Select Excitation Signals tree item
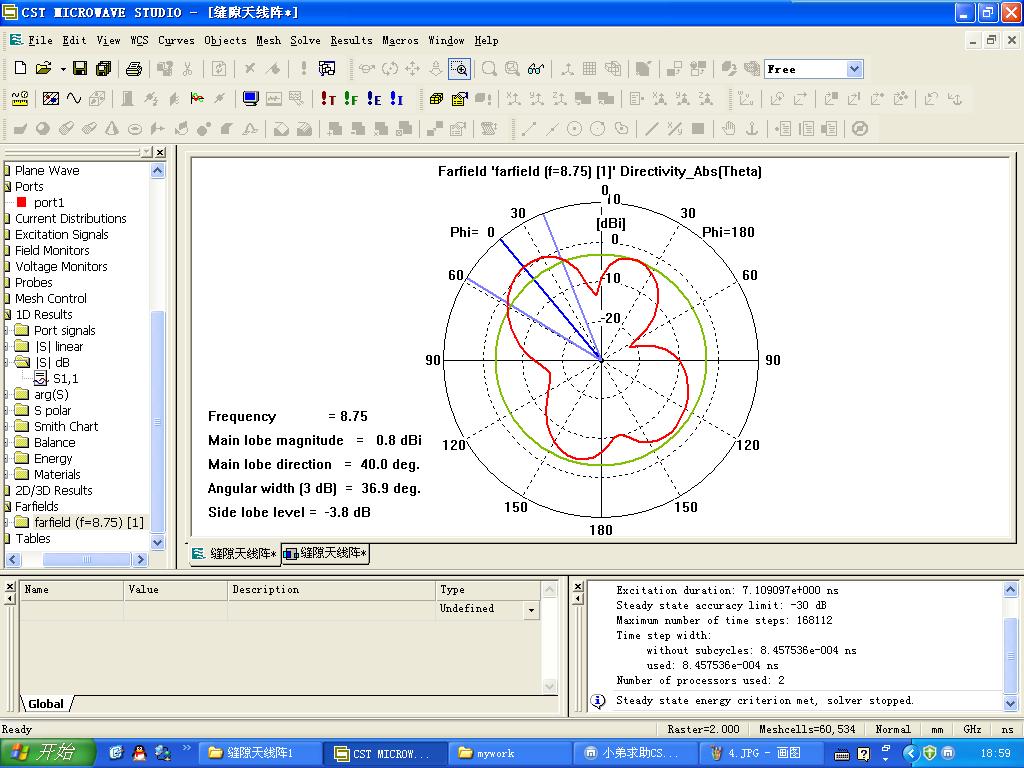 (61, 234)
